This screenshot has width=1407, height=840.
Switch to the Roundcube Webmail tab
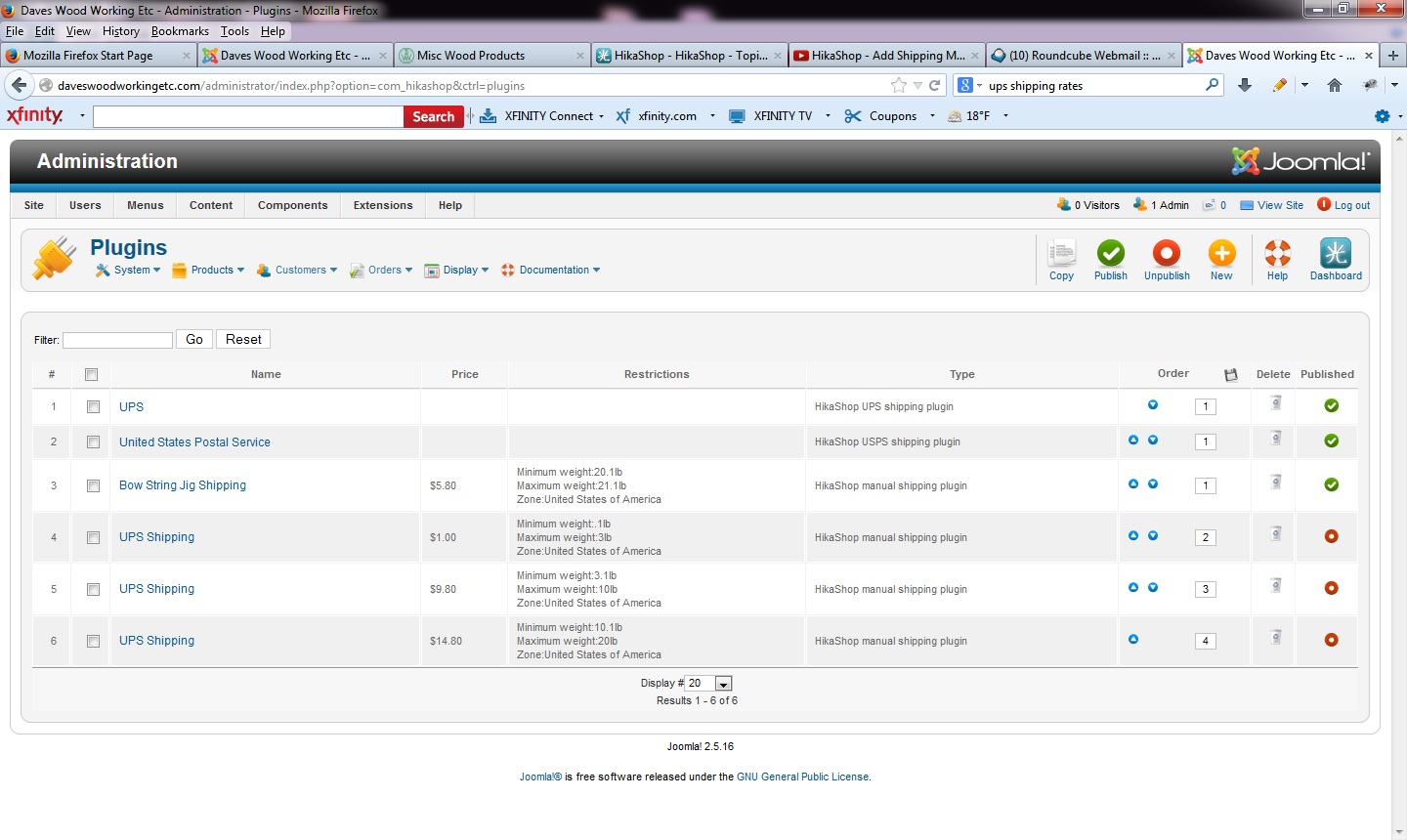[x=1083, y=56]
